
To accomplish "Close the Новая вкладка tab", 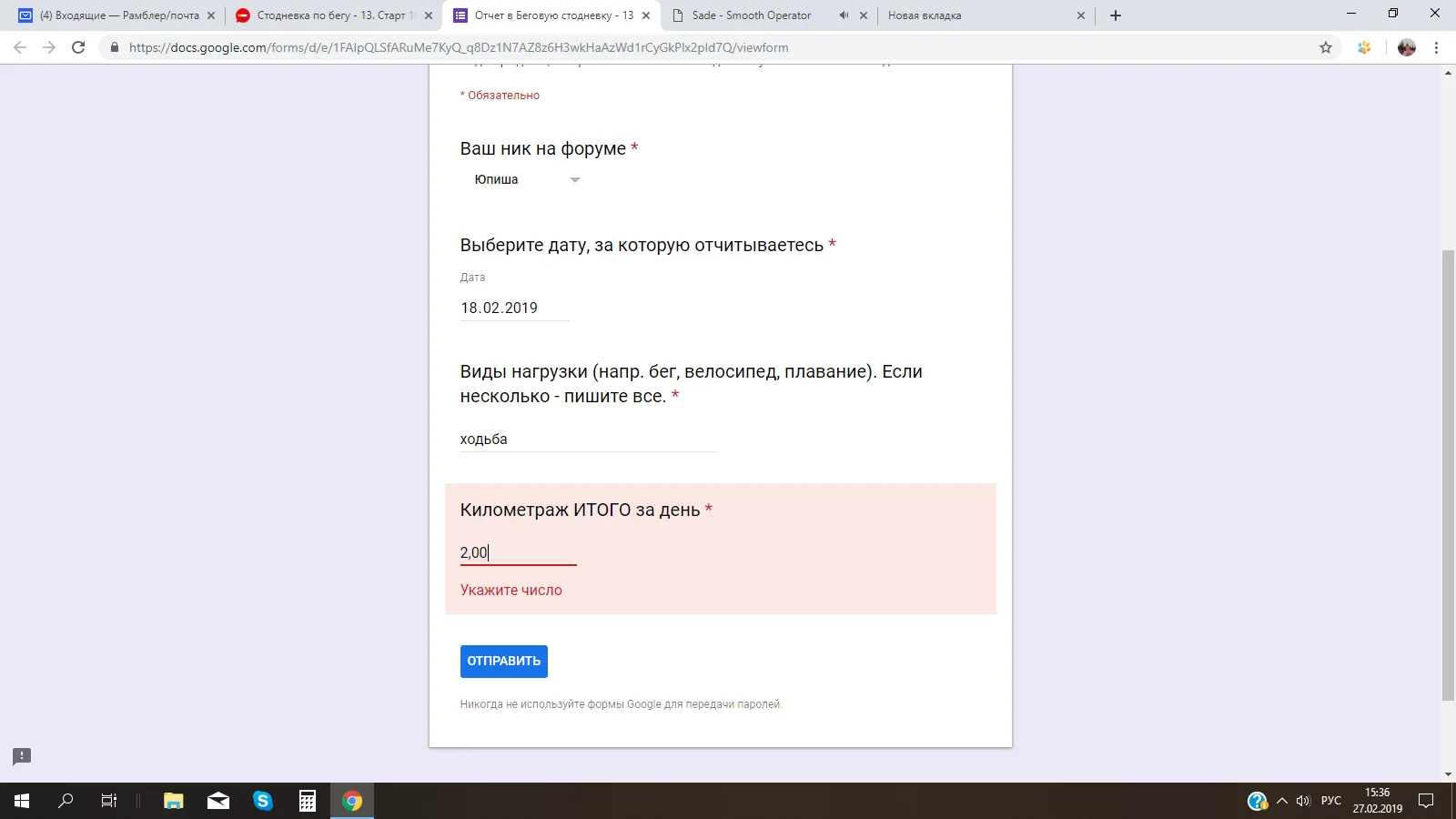I will coord(1081,15).
